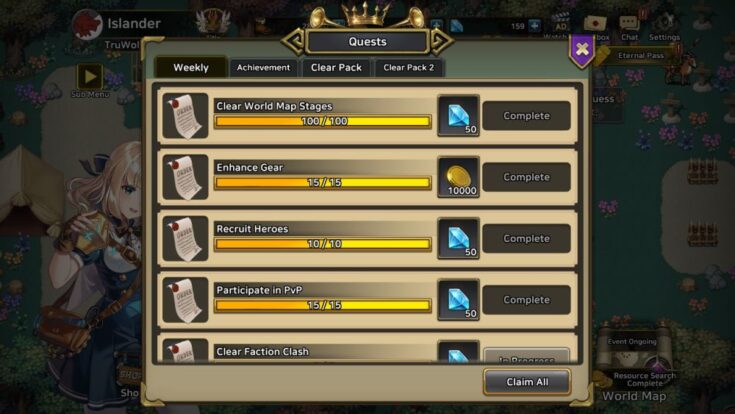Tap the diamond reward for Recruit Heroes
The image size is (735, 414).
click(458, 239)
